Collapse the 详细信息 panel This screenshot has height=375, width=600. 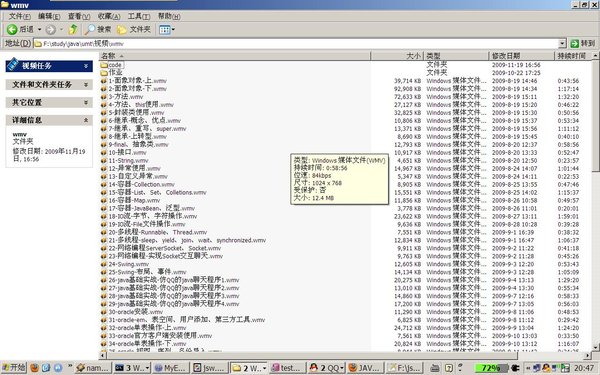(86, 120)
